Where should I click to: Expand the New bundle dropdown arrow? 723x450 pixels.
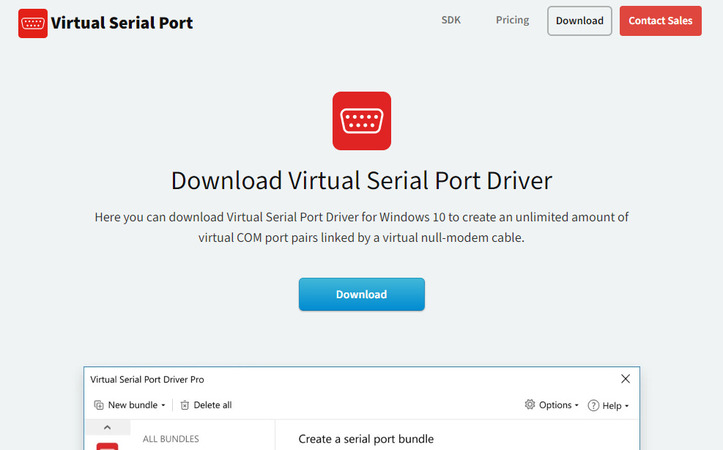[x=163, y=406]
